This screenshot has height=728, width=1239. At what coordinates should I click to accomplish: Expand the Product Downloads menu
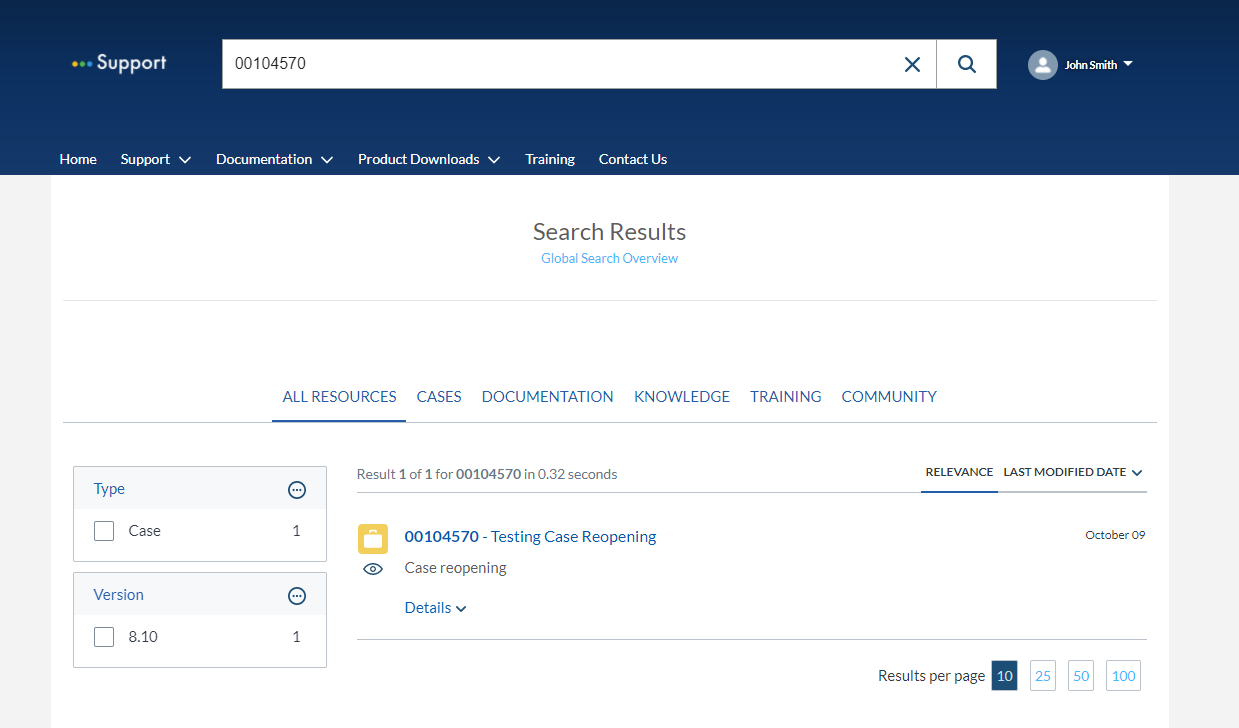pyautogui.click(x=428, y=159)
